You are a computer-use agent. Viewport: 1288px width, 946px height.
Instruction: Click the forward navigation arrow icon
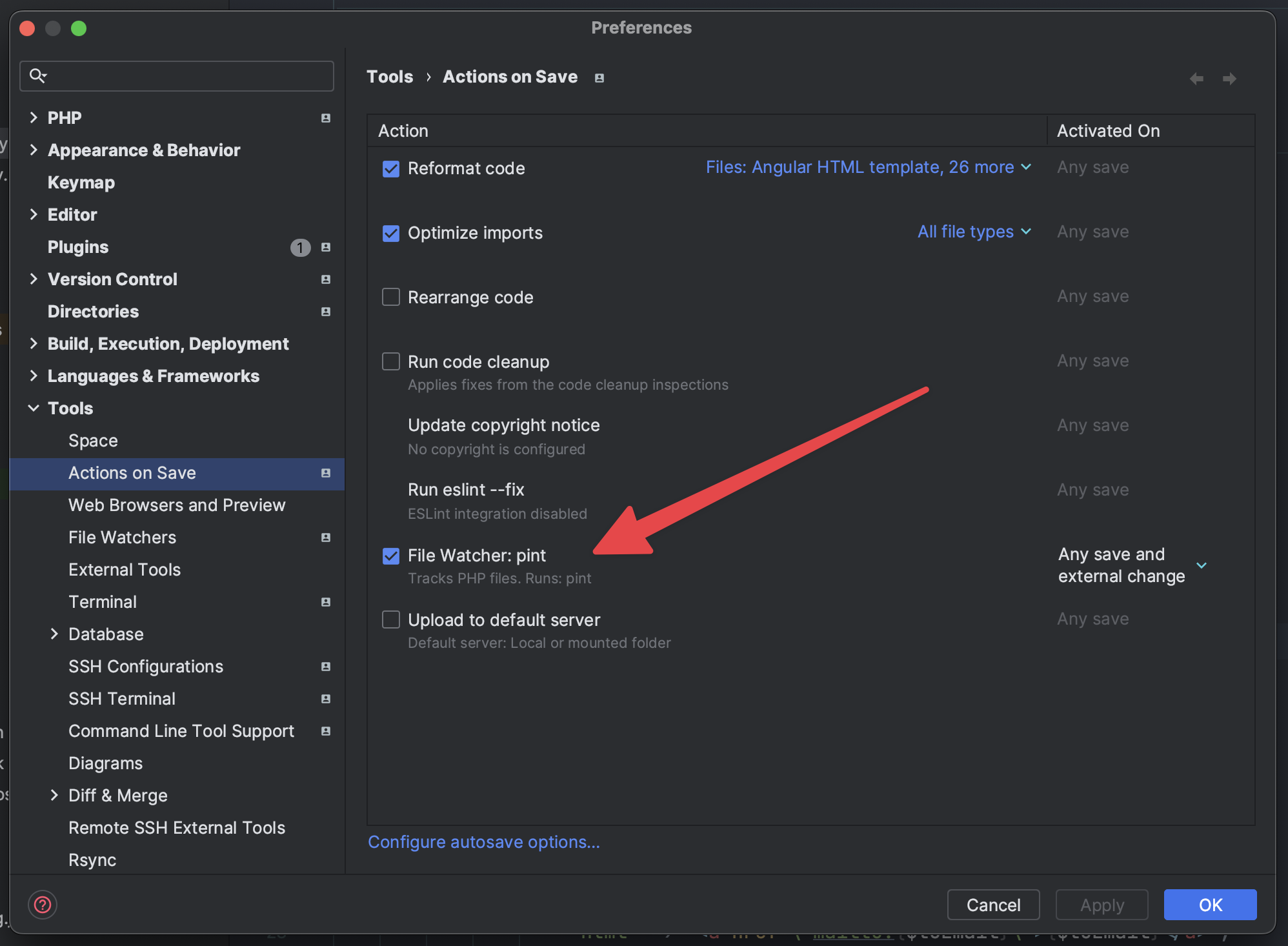tap(1229, 78)
